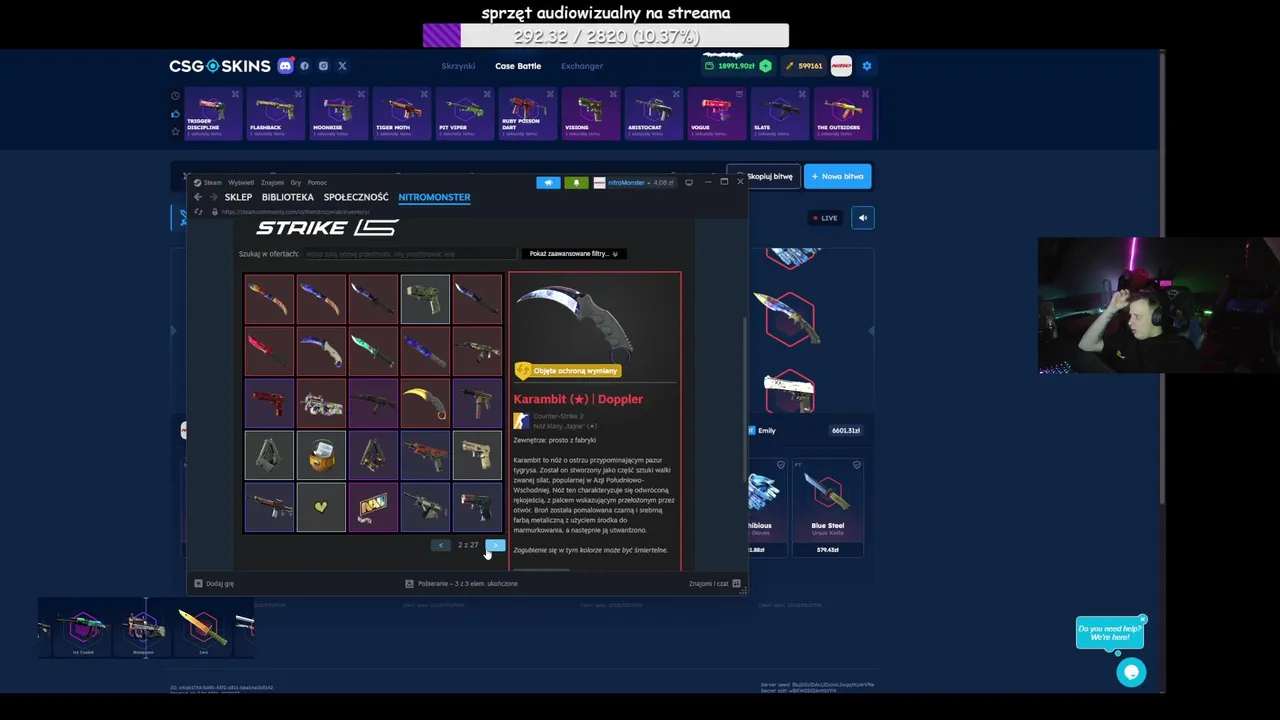Click the green plus deposit button by balance
The height and width of the screenshot is (720, 1280).
pyautogui.click(x=765, y=66)
